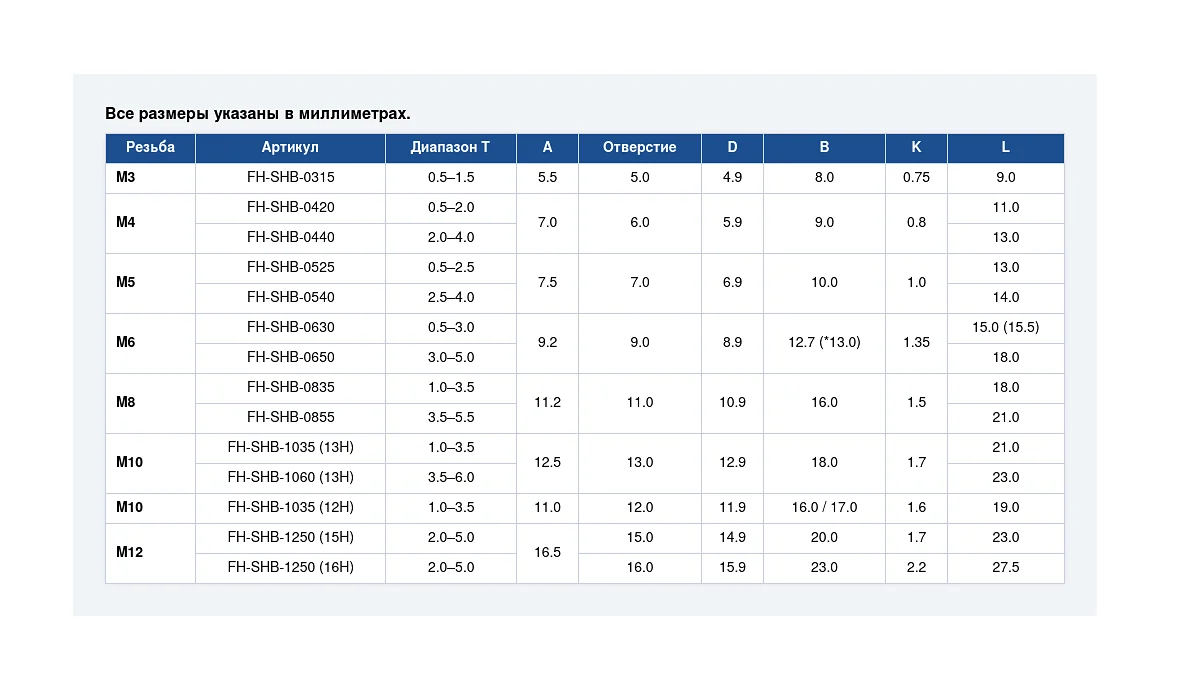The width and height of the screenshot is (1188, 684).
Task: Click article FH-SHB-0420 cell
Action: [x=290, y=208]
